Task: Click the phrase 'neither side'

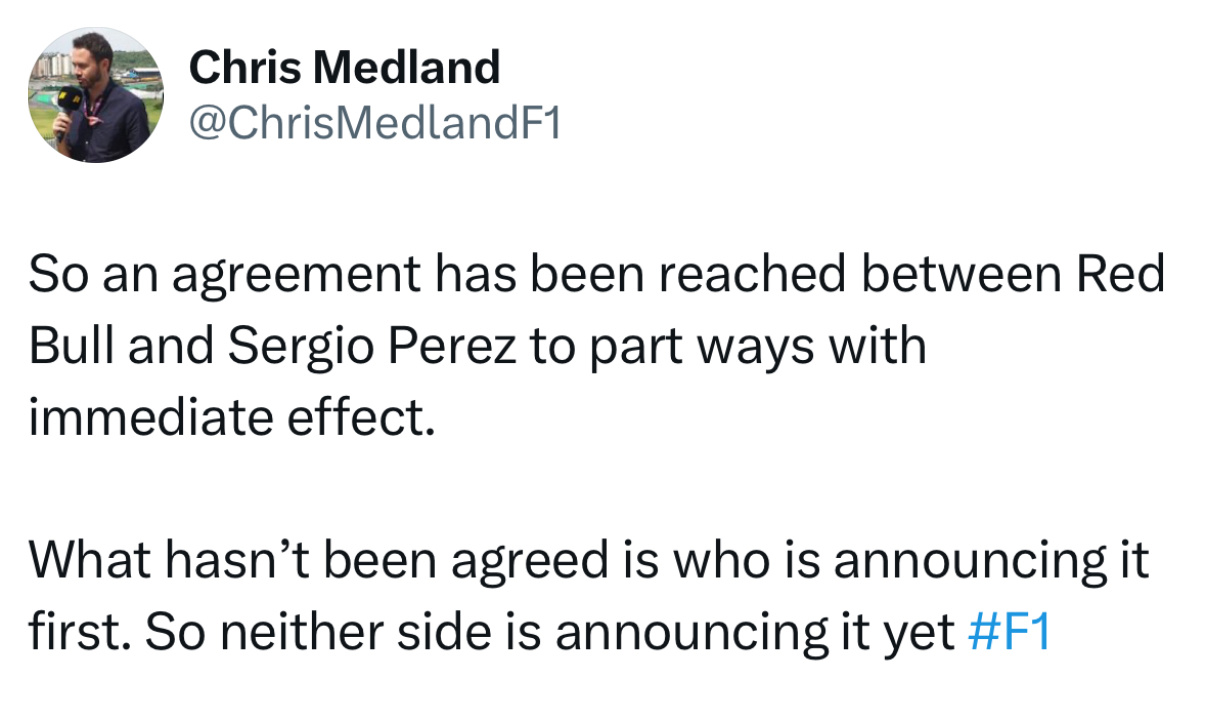Action: point(318,631)
